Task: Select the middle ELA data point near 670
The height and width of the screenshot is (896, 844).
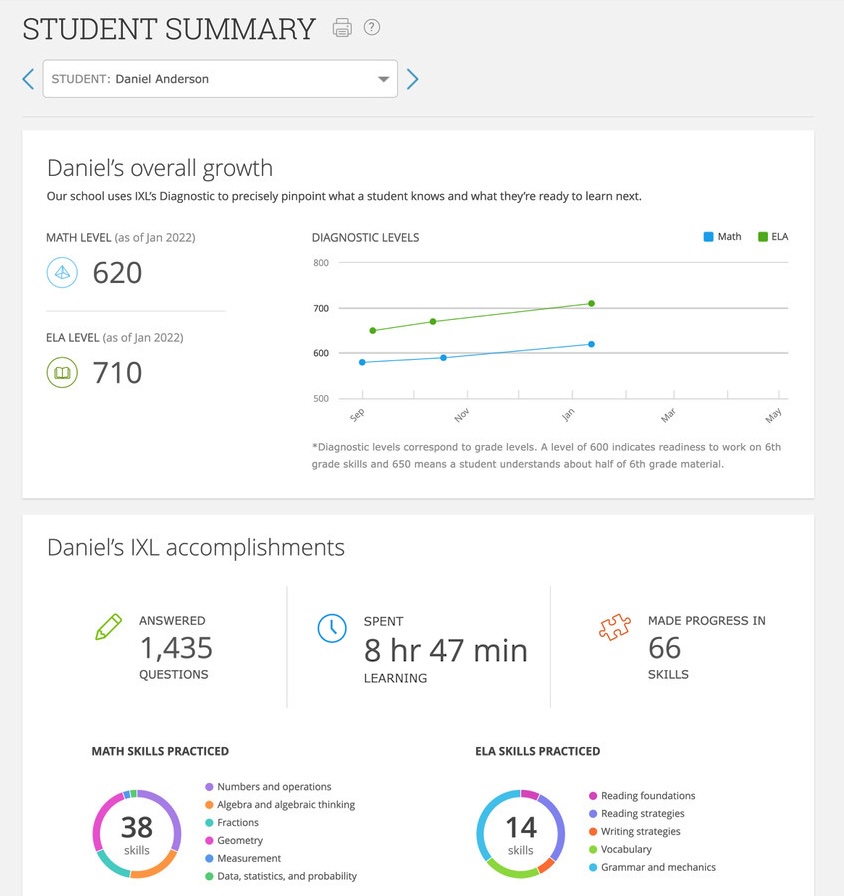Action: pyautogui.click(x=433, y=322)
